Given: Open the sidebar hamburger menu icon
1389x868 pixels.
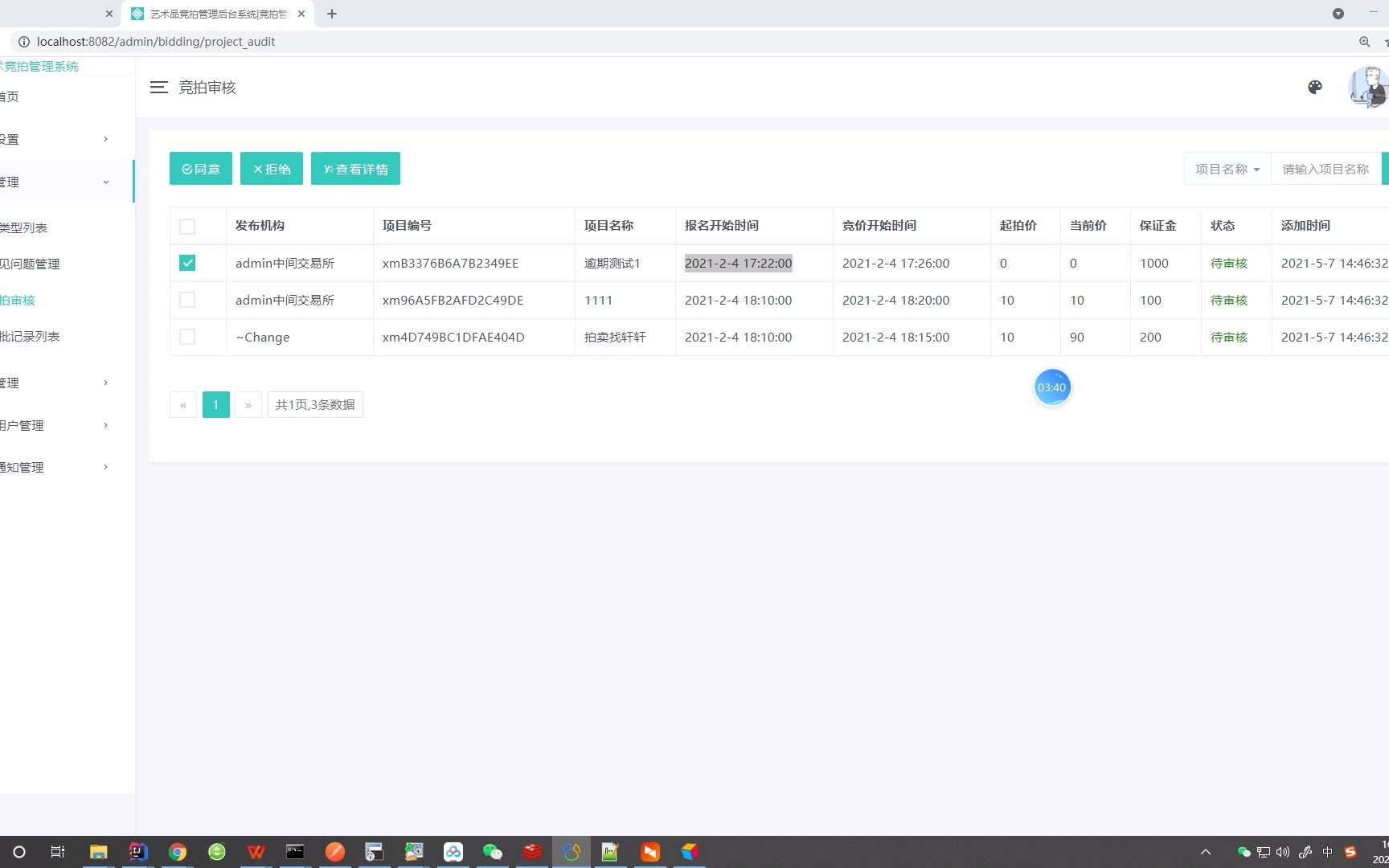Looking at the screenshot, I should coord(158,88).
